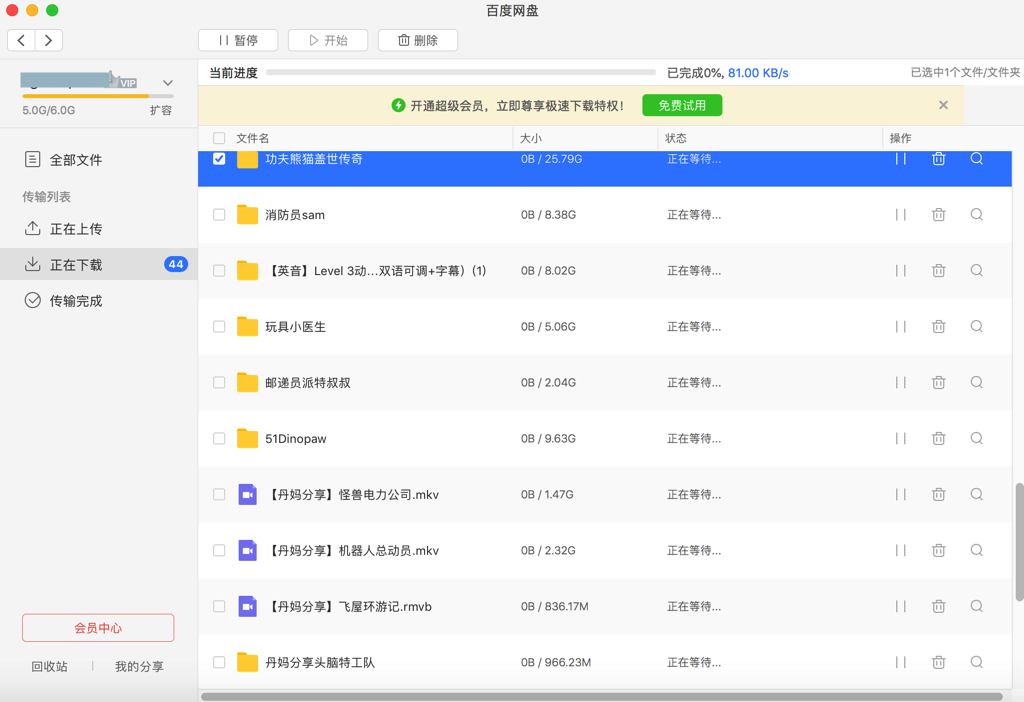1024x702 pixels.
Task: Locate 功夫熊猫盖世传奇 with its magnifier icon
Action: [976, 159]
